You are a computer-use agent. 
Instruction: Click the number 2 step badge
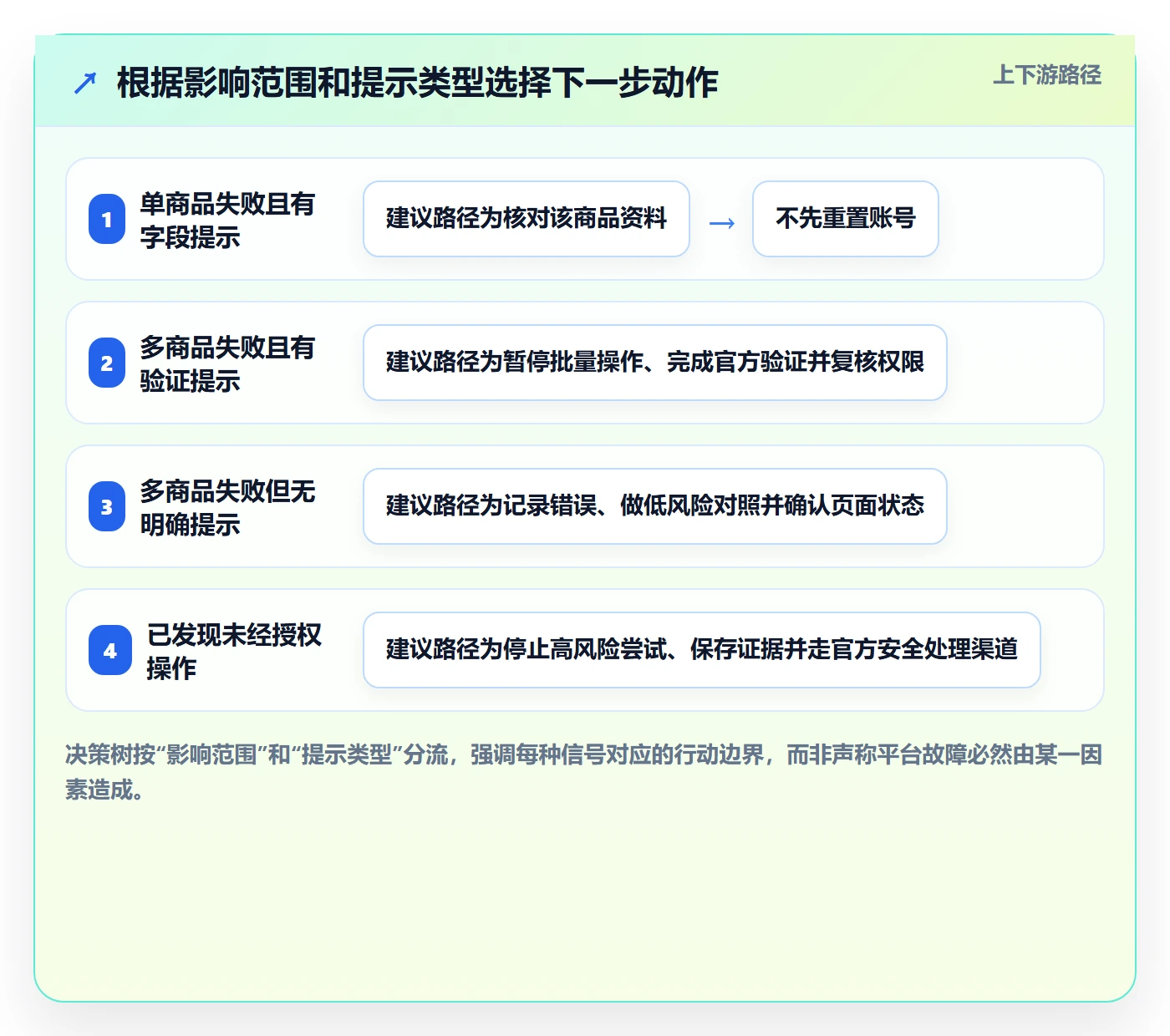[x=107, y=363]
